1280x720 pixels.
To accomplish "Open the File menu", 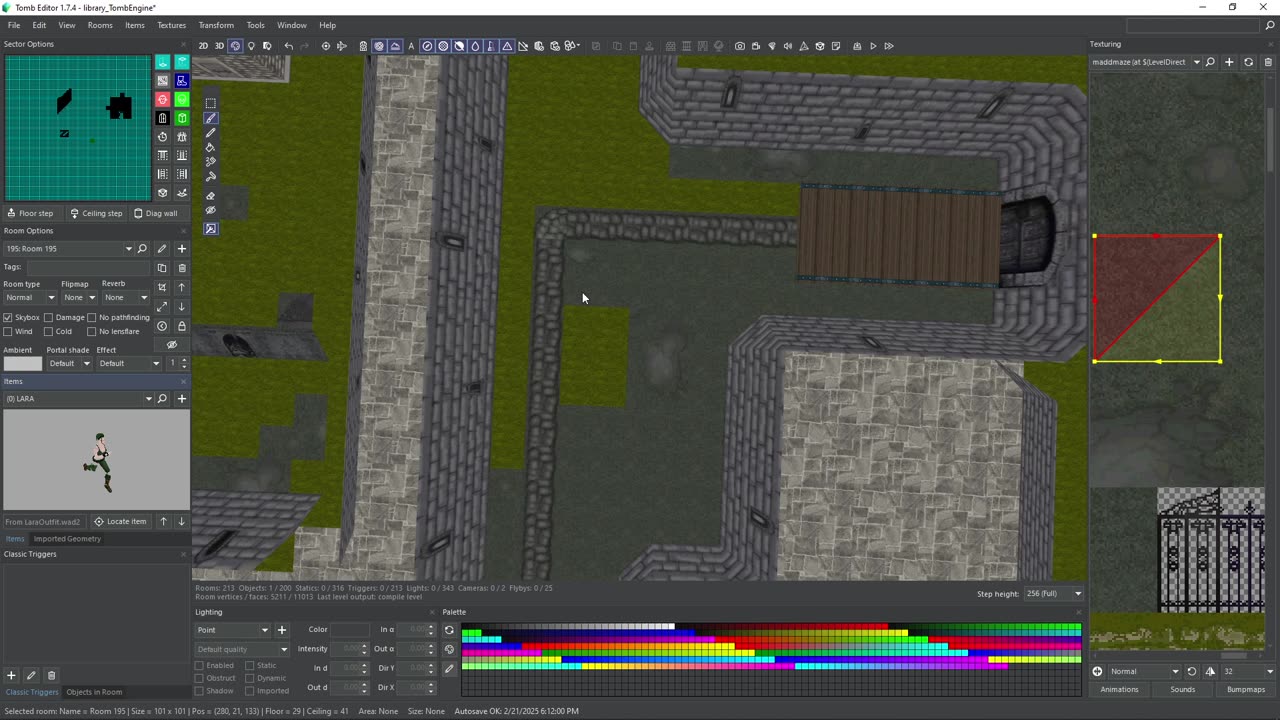I will [x=14, y=25].
